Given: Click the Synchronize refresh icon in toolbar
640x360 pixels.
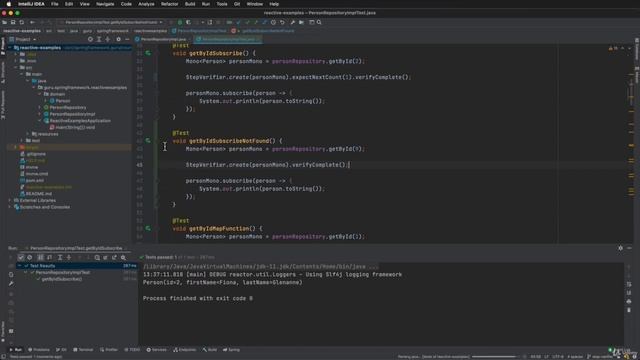Looking at the screenshot, I should [22, 22].
